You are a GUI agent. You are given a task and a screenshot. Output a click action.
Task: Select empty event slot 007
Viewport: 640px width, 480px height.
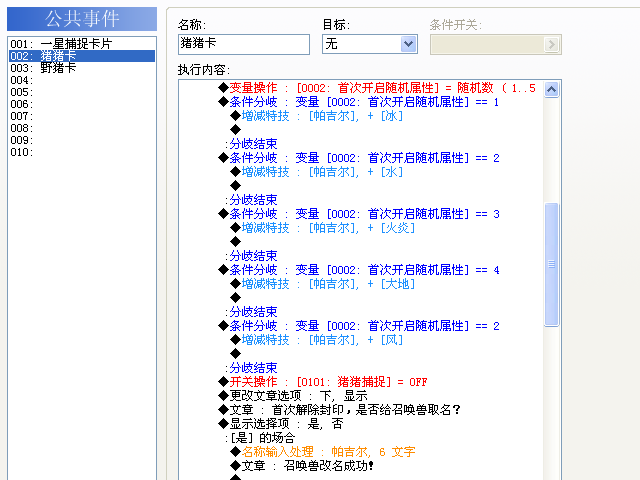tap(82, 116)
